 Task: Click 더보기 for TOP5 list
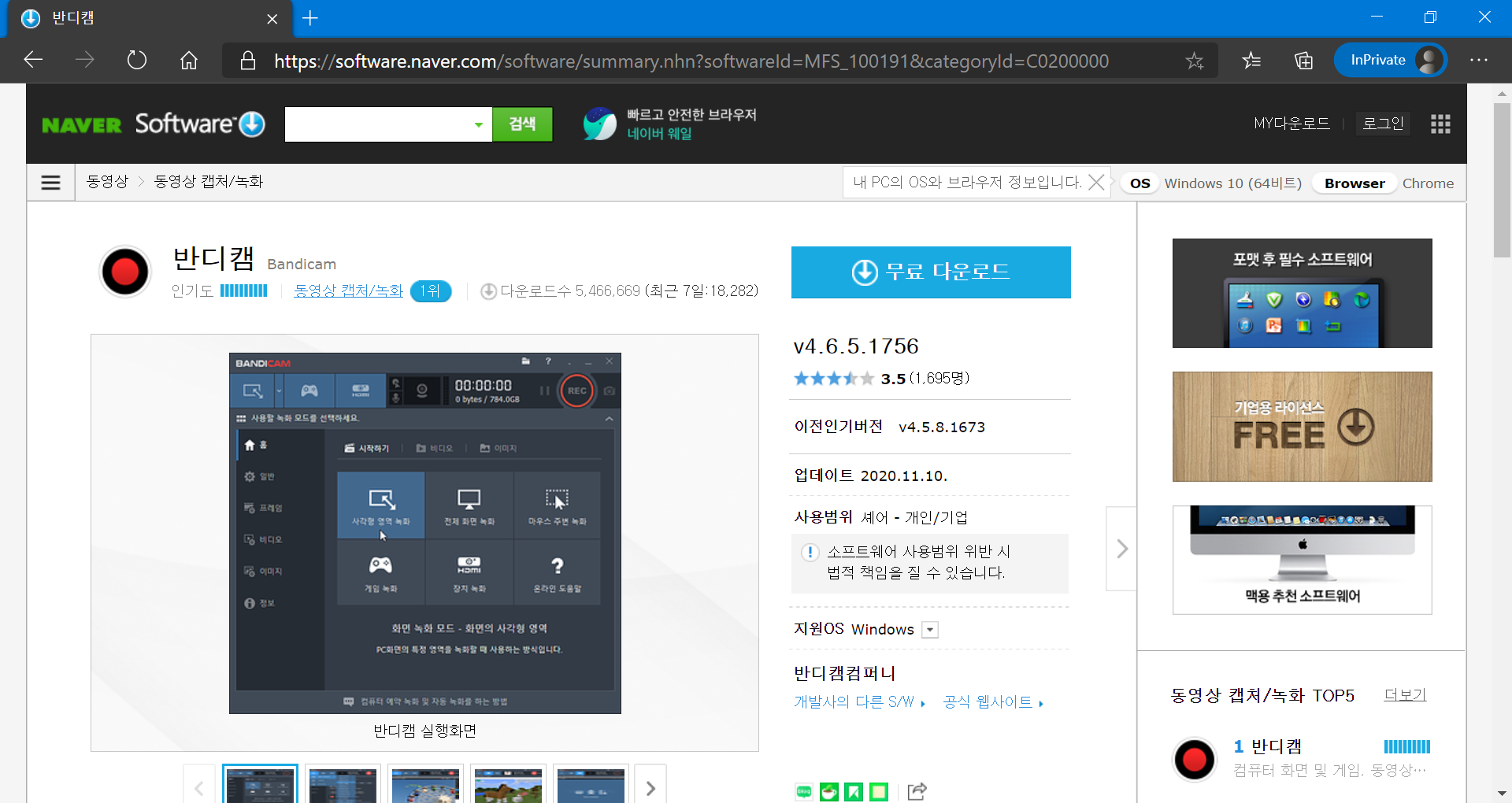point(1405,695)
